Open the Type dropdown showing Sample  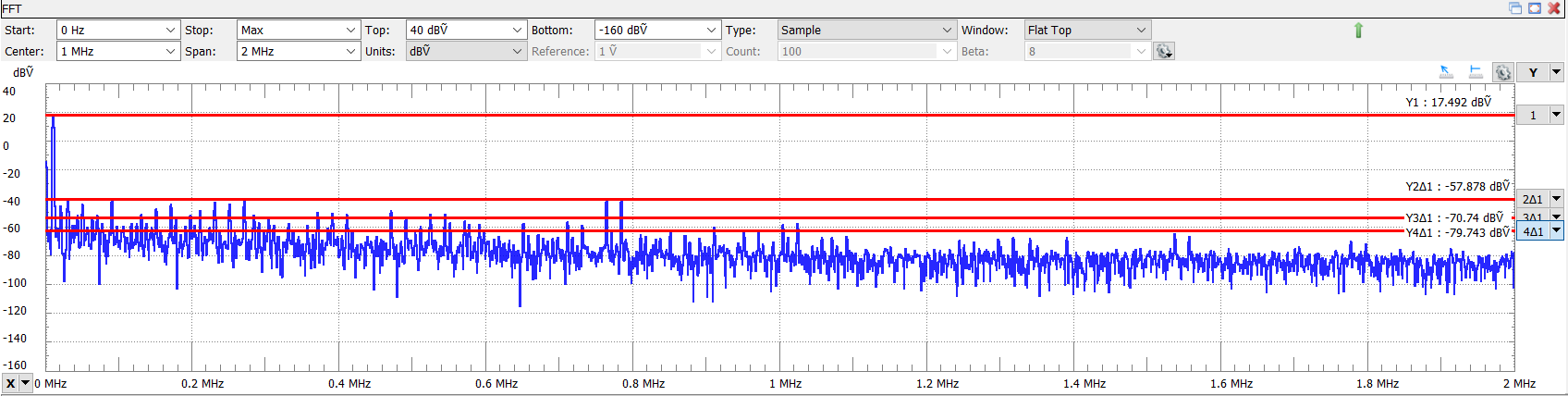[947, 31]
